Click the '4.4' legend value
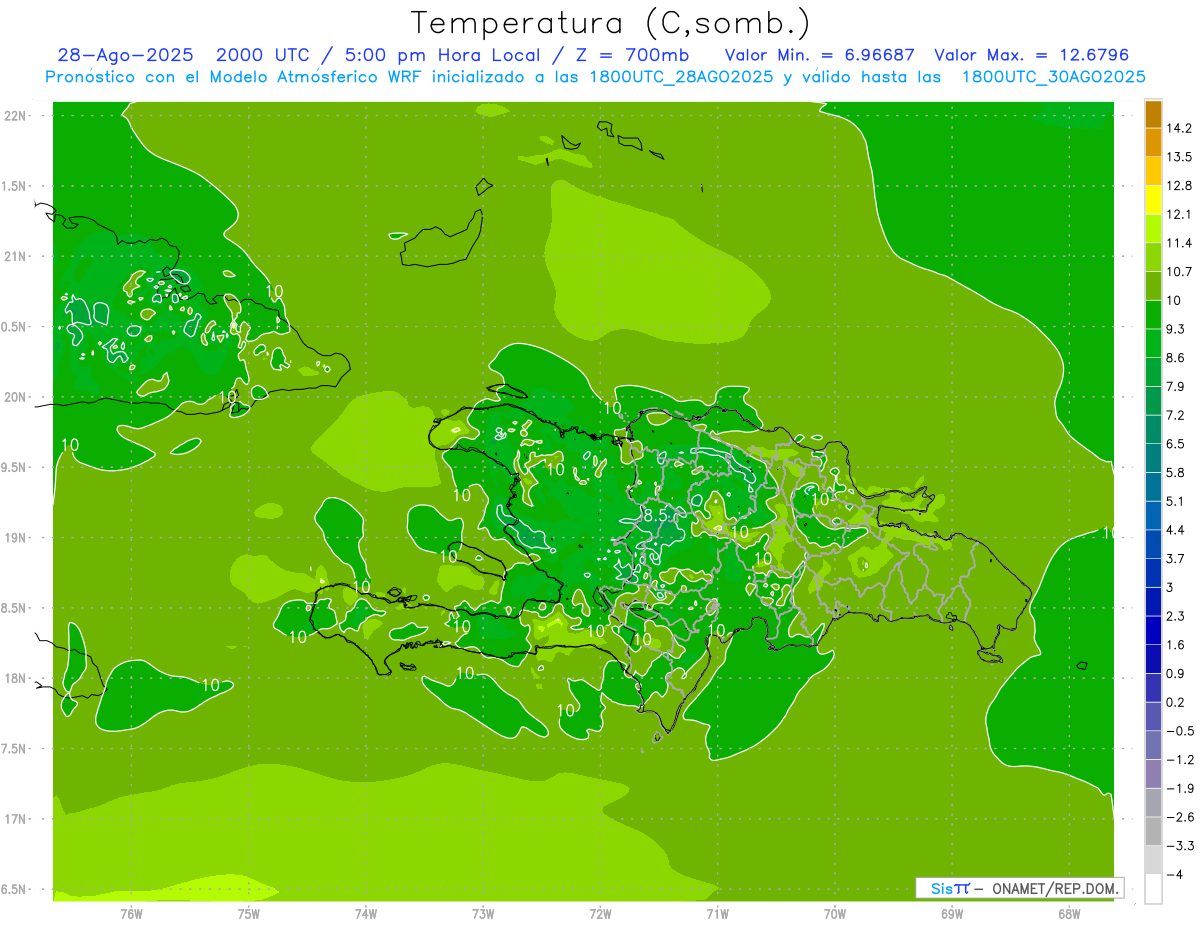Viewport: 1200px width, 927px height. 1176,530
